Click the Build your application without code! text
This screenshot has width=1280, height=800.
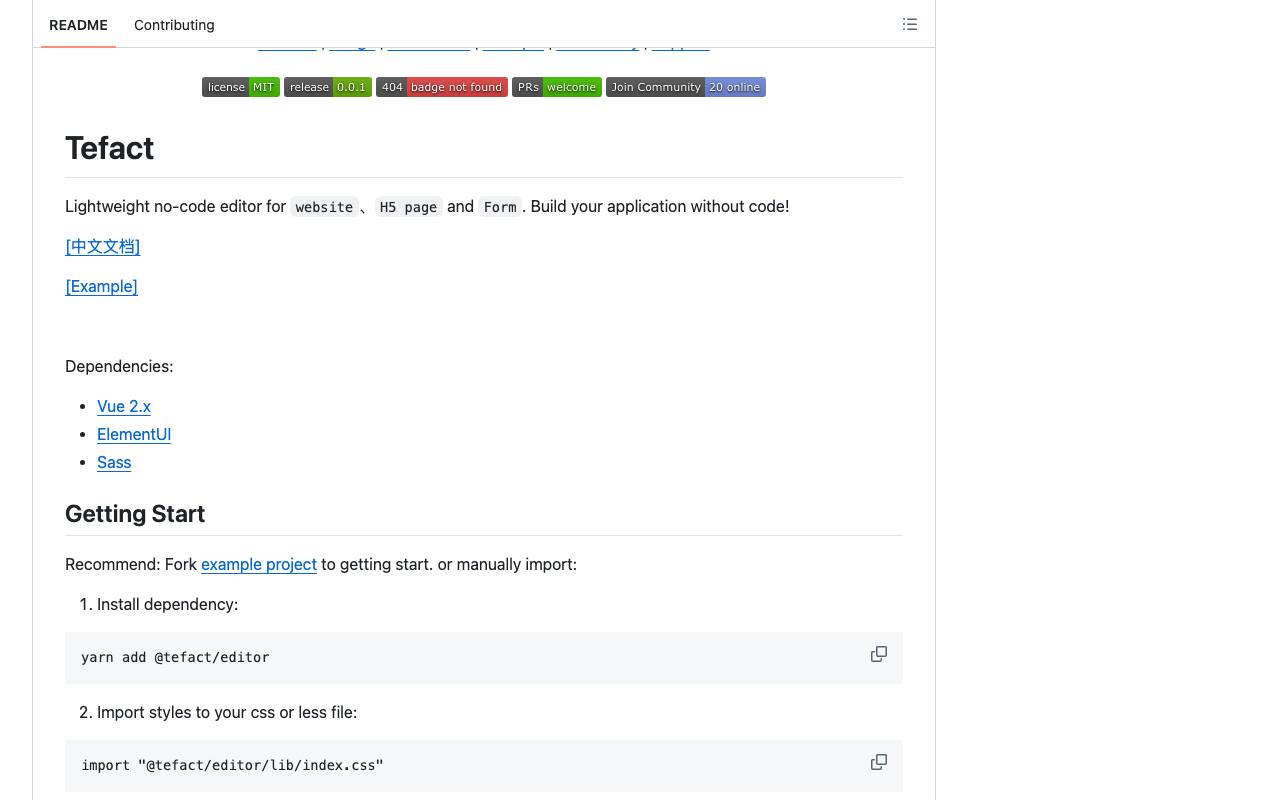click(660, 206)
